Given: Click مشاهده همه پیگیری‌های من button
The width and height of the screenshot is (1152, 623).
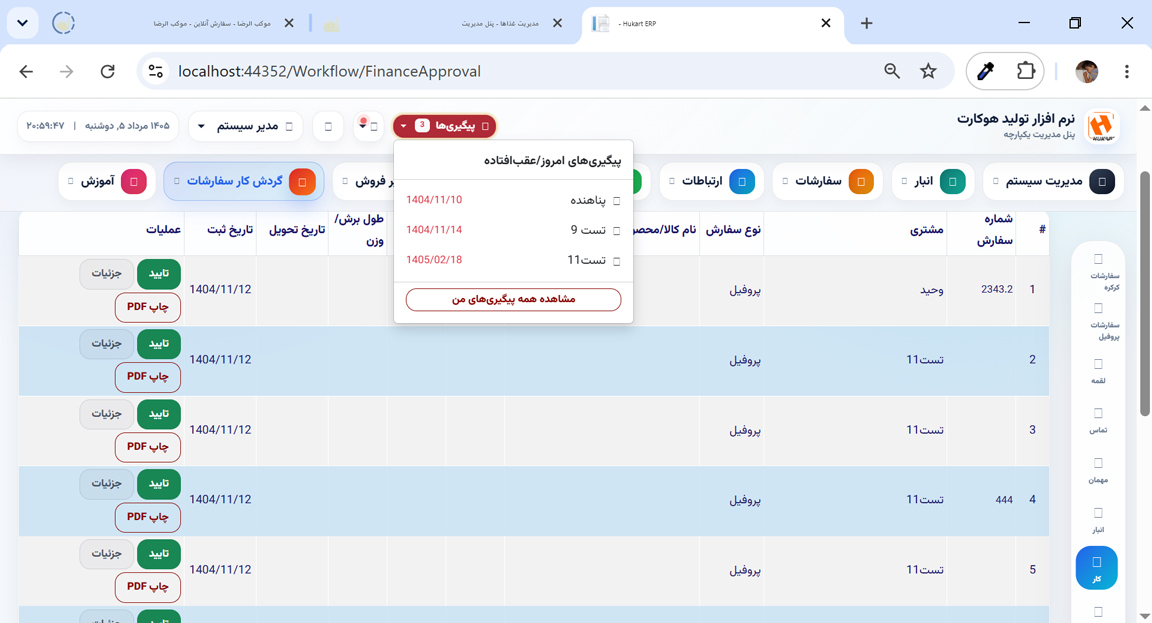Looking at the screenshot, I should coord(514,299).
